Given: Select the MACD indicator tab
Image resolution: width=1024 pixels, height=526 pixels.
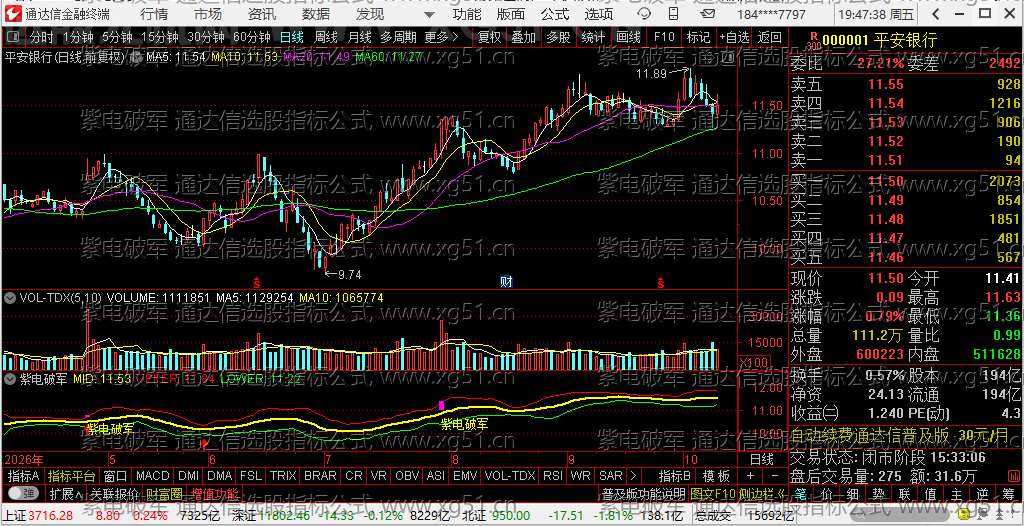Looking at the screenshot, I should (152, 475).
